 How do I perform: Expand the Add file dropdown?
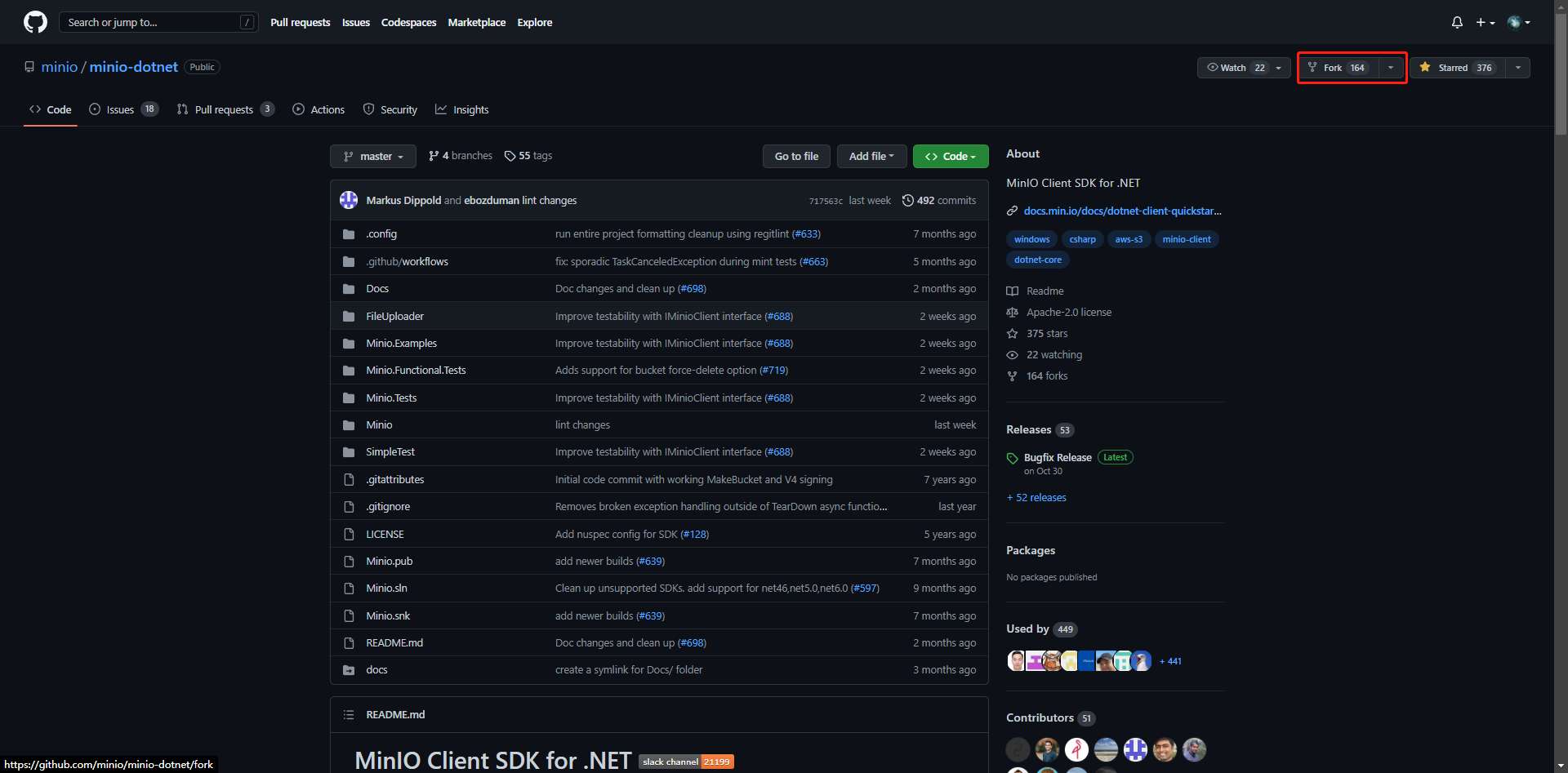(x=871, y=157)
